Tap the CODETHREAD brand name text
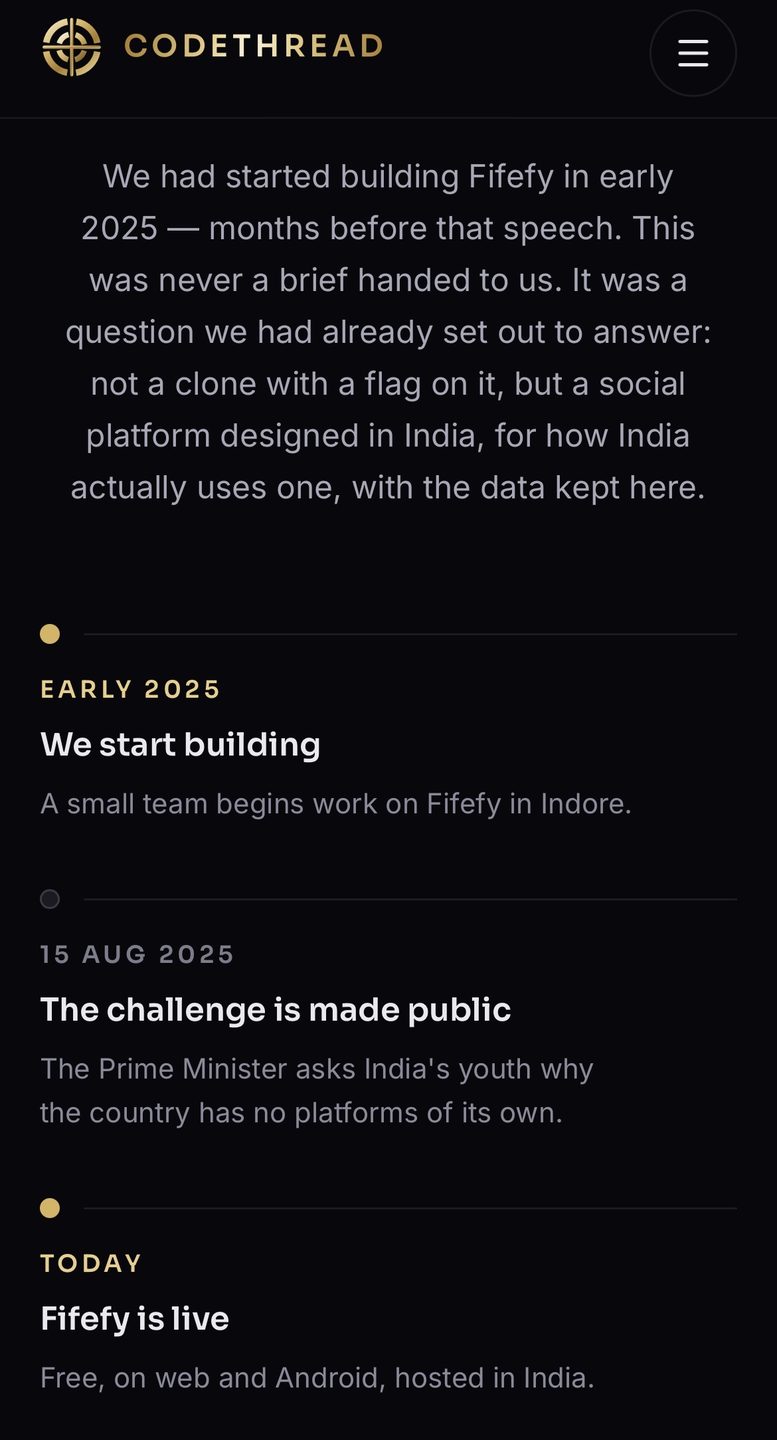Screen dimensions: 777x1440 point(253,46)
